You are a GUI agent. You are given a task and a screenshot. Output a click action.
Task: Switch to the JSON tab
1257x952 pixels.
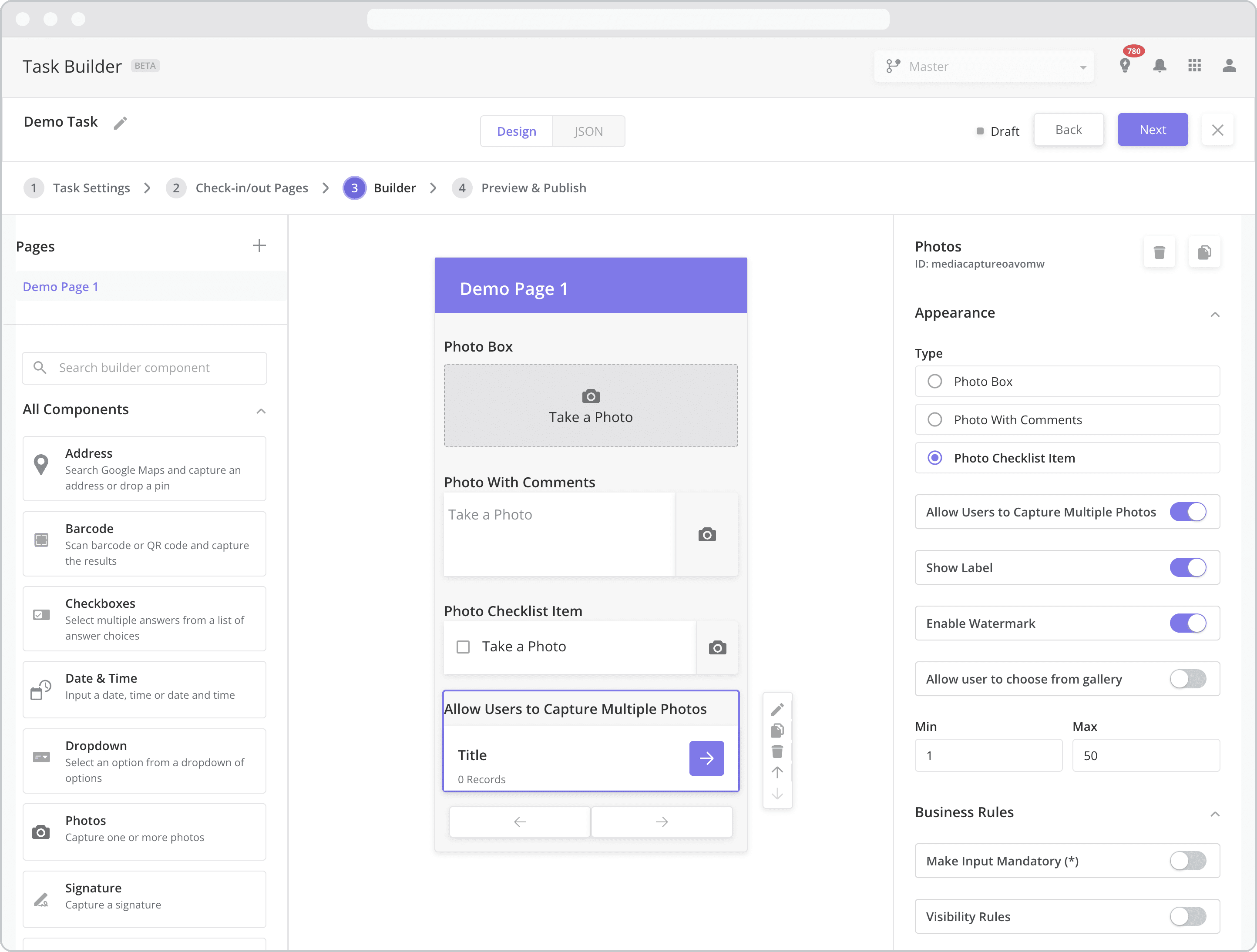tap(588, 131)
